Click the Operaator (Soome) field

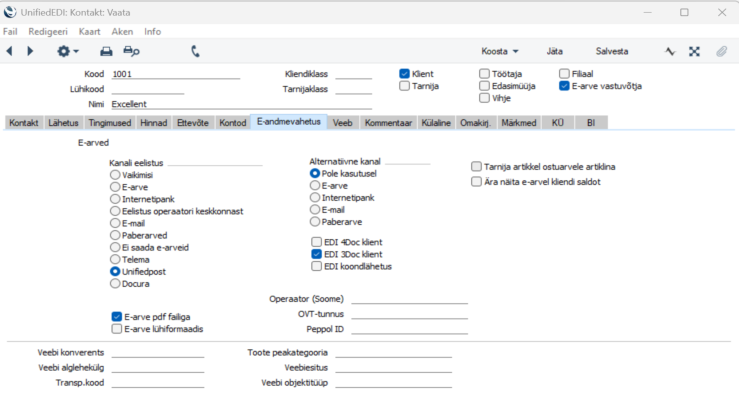pyautogui.click(x=410, y=299)
